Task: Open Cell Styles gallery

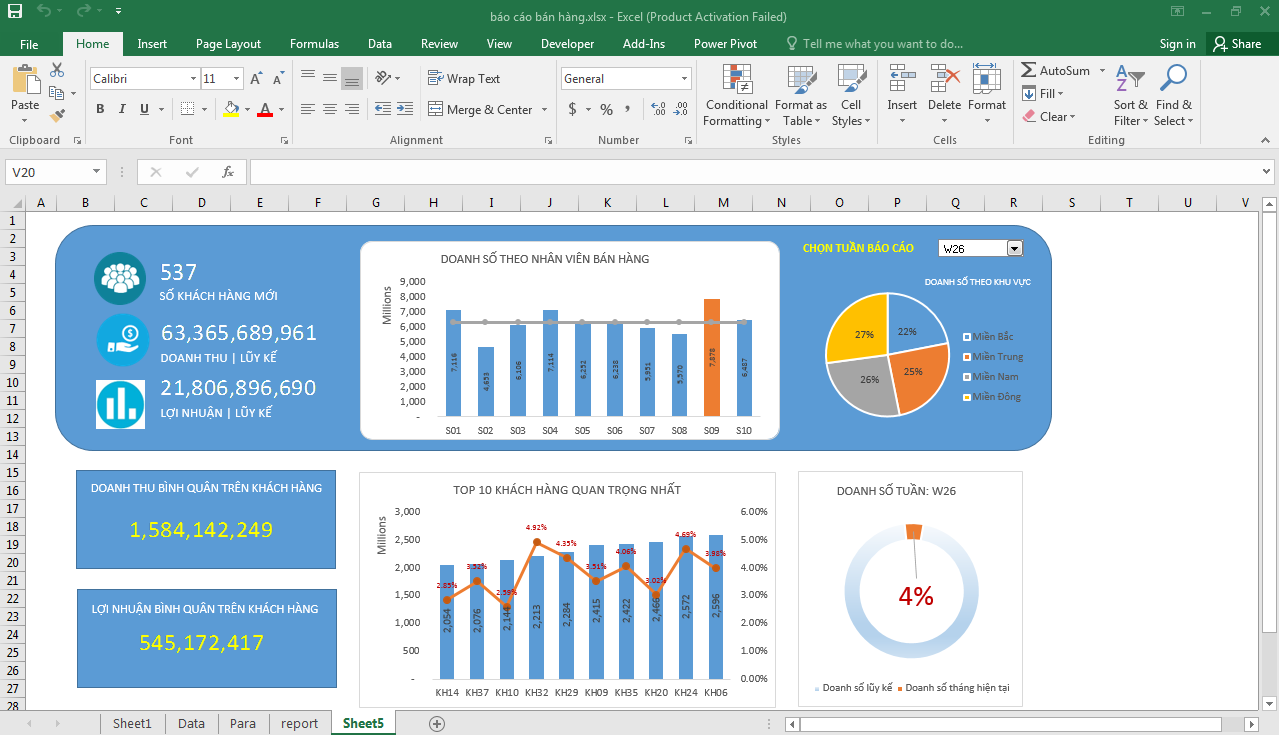Action: [851, 96]
